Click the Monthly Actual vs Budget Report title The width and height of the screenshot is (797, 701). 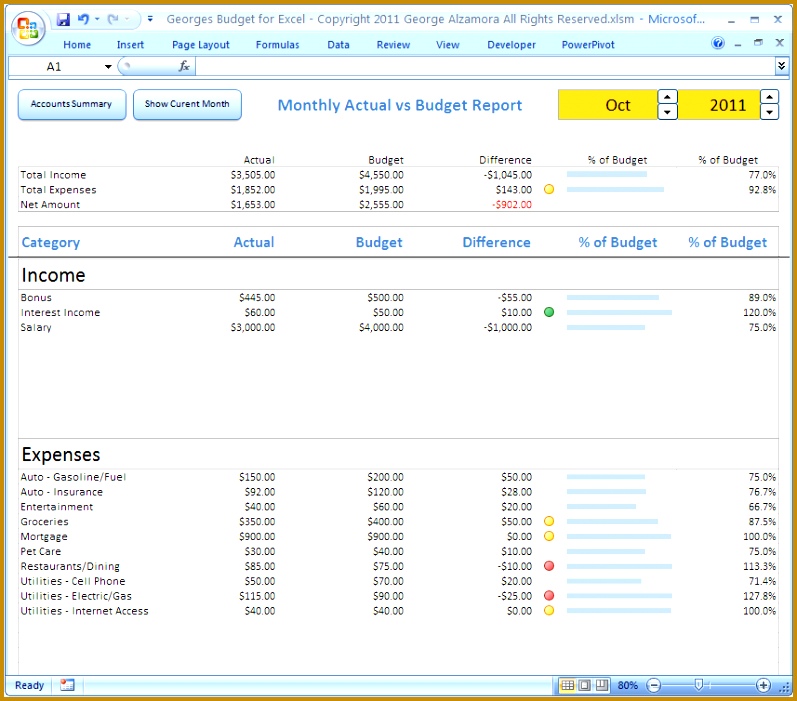400,105
